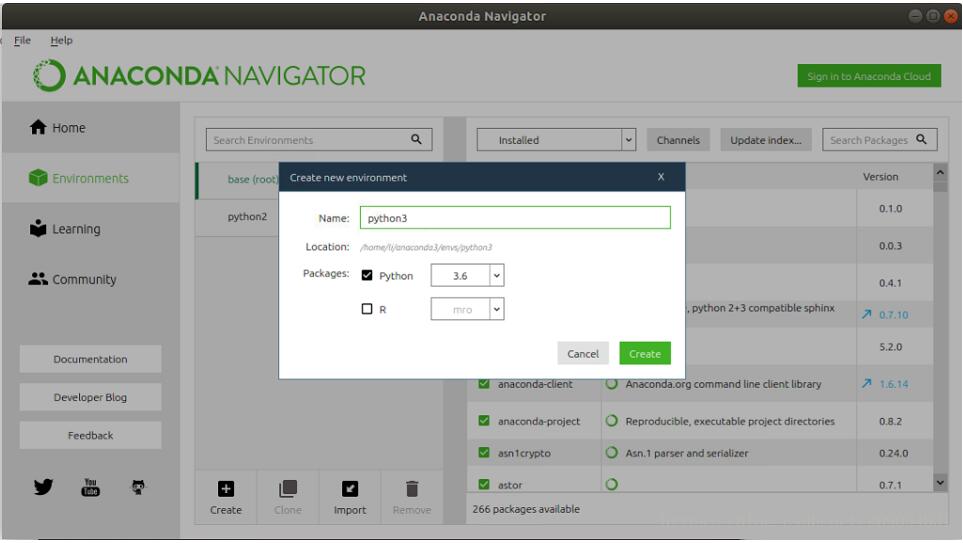Image resolution: width=963 pixels, height=543 pixels.
Task: Open the Python version 3.6 dropdown
Action: (467, 275)
